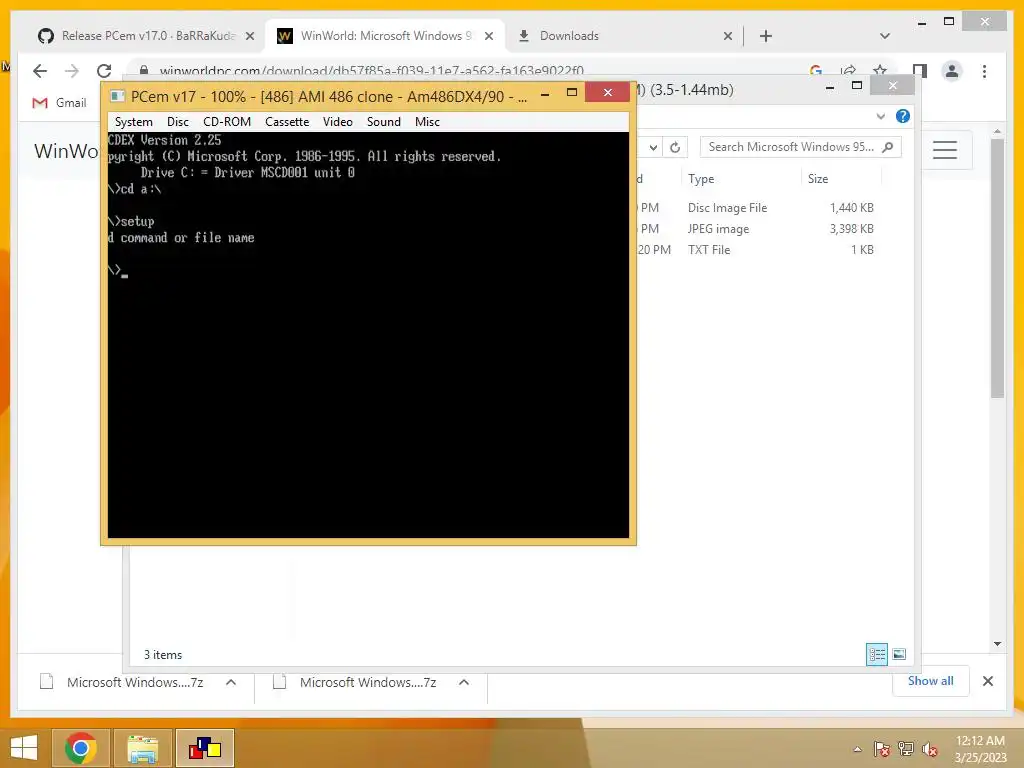Open the Windows Start button
The width and height of the screenshot is (1024, 768).
tap(24, 748)
